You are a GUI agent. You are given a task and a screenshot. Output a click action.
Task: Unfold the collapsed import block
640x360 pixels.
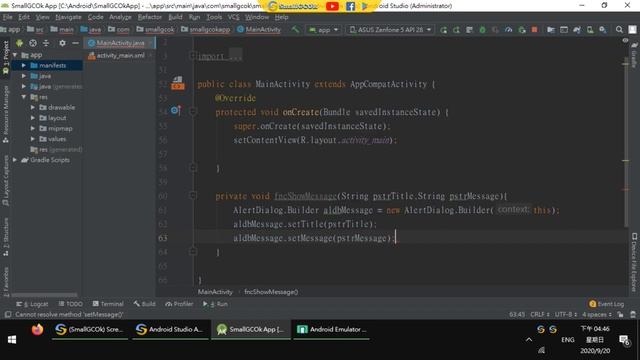(x=193, y=56)
